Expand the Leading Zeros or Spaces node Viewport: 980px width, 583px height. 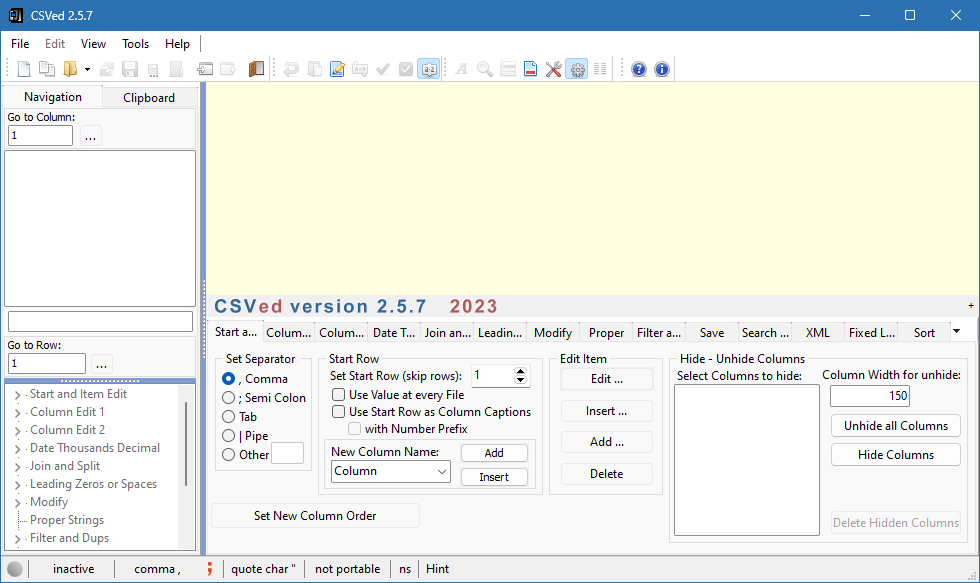pyautogui.click(x=18, y=485)
